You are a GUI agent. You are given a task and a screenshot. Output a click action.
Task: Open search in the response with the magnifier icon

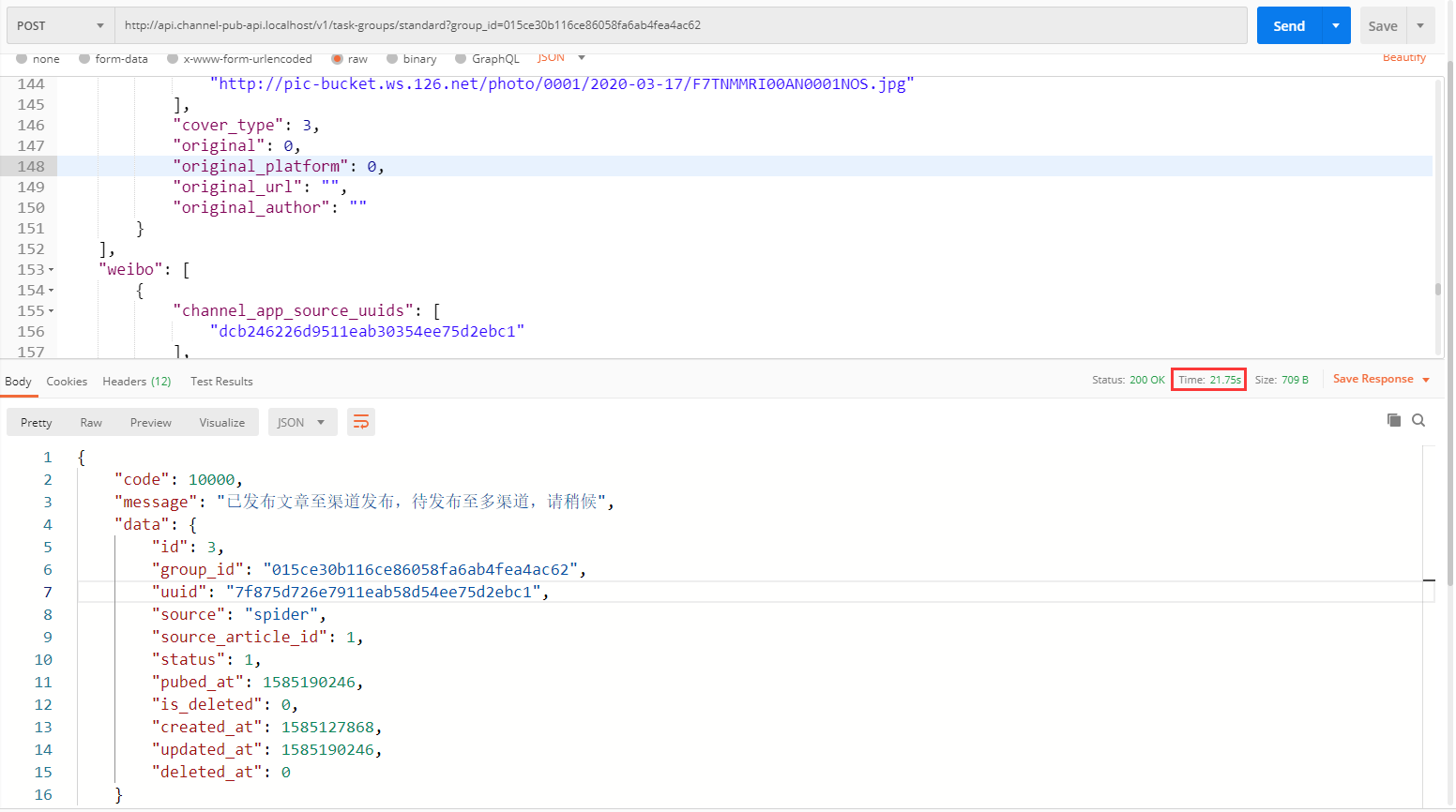(x=1418, y=420)
